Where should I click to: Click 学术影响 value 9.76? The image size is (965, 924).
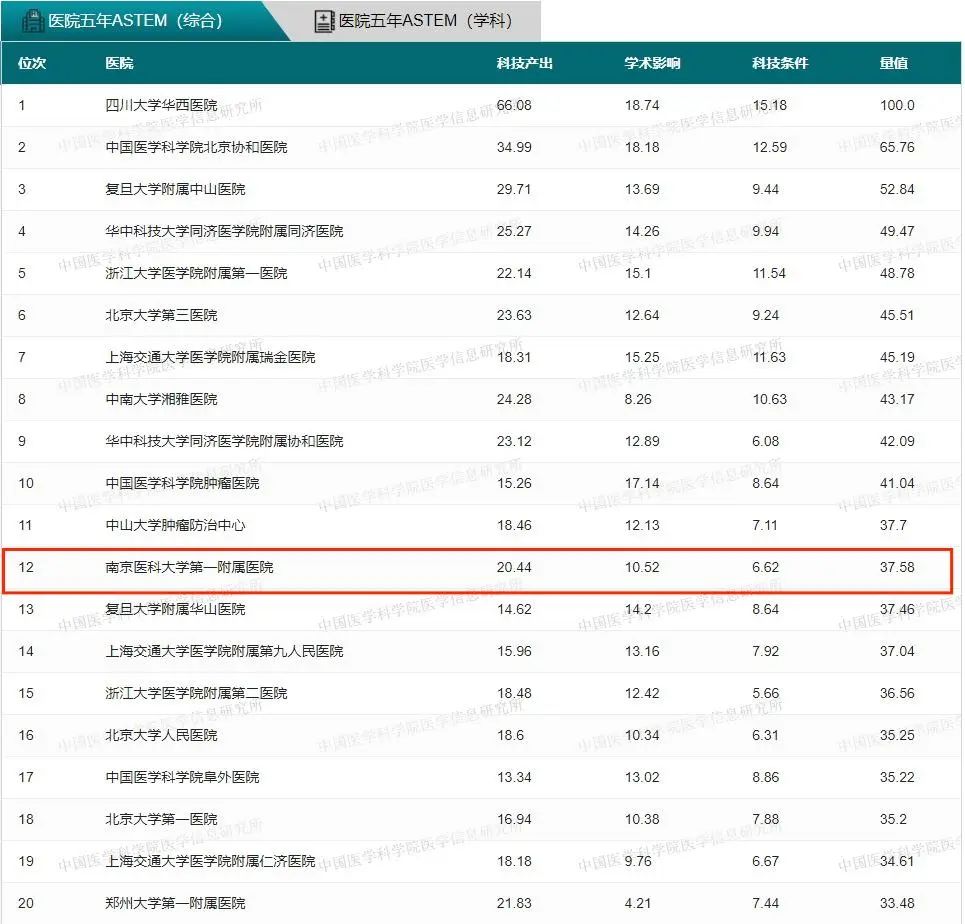point(638,861)
